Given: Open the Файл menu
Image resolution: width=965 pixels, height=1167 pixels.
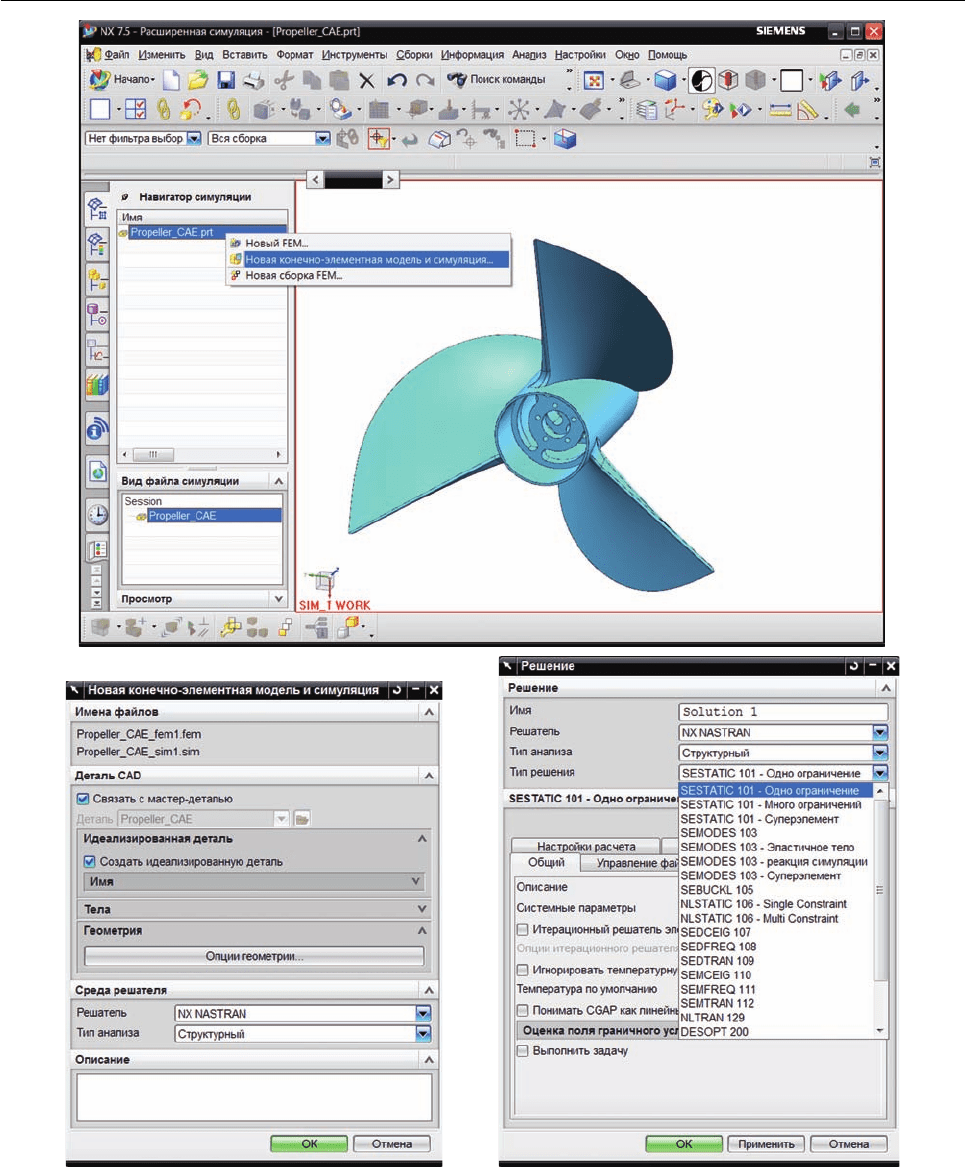Looking at the screenshot, I should [117, 55].
